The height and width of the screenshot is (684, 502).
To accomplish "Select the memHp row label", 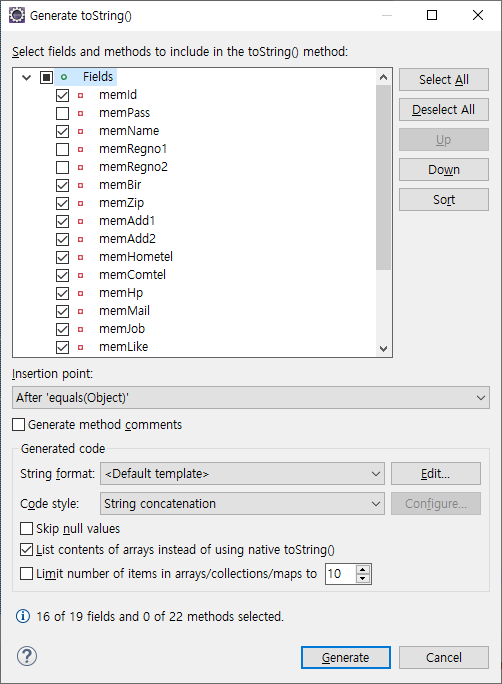I will click(121, 293).
